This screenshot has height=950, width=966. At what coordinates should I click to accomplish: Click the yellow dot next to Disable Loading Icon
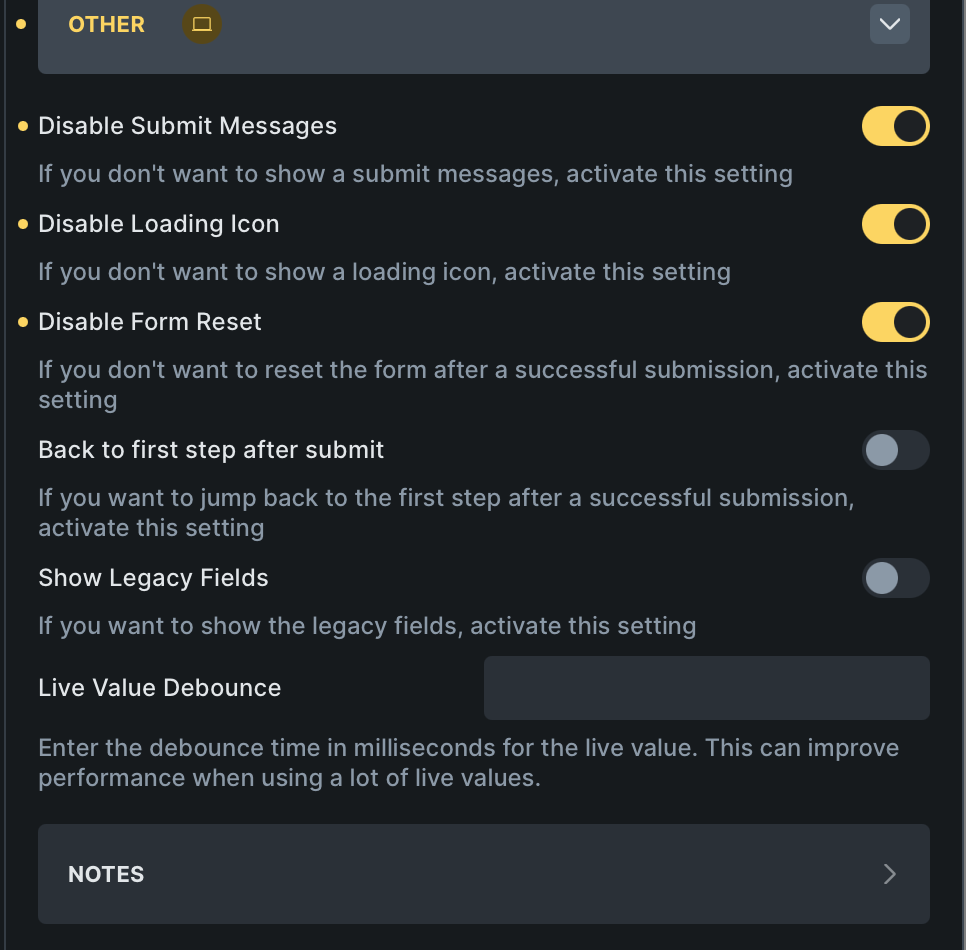(22, 224)
